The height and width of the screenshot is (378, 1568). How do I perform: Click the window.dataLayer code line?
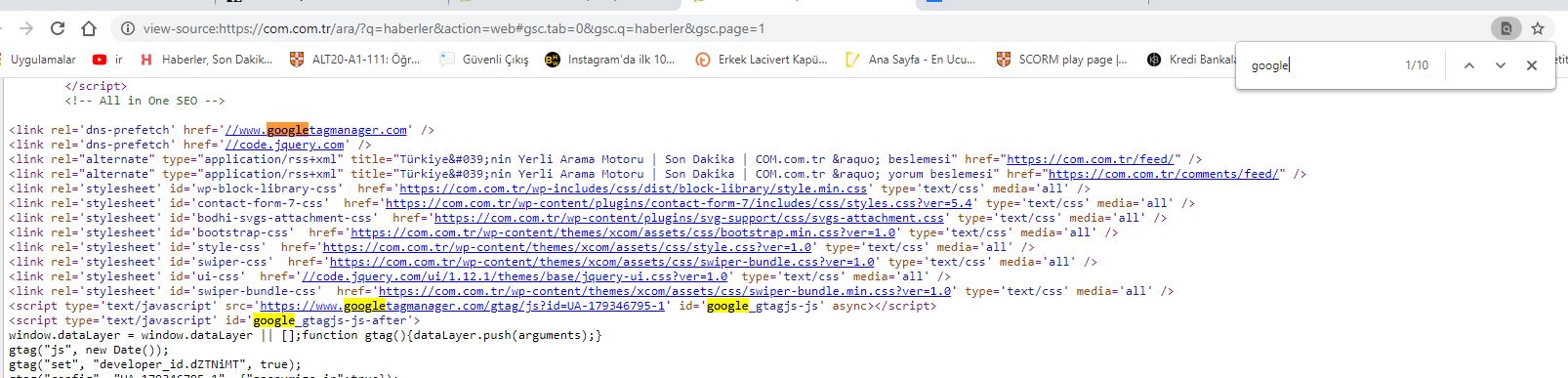[306, 335]
